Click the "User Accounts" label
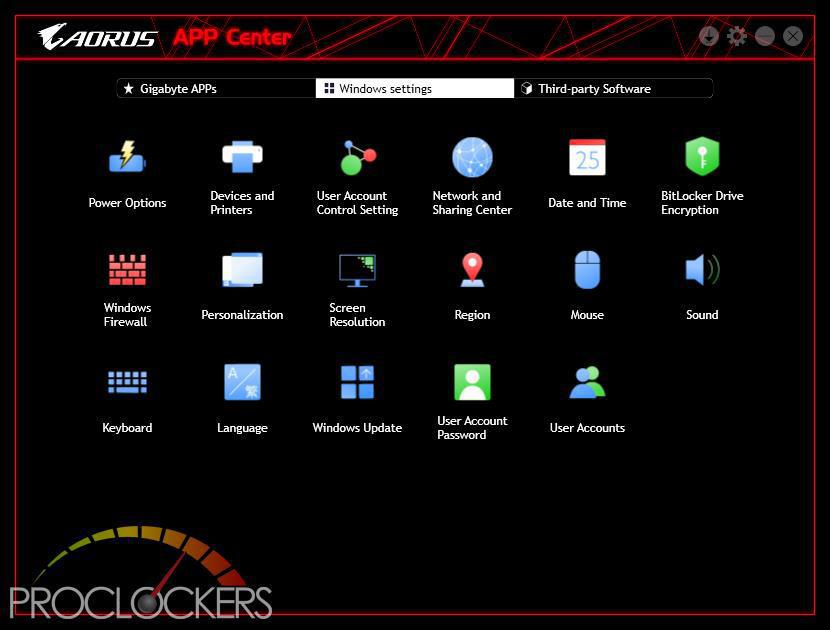 pyautogui.click(x=587, y=428)
